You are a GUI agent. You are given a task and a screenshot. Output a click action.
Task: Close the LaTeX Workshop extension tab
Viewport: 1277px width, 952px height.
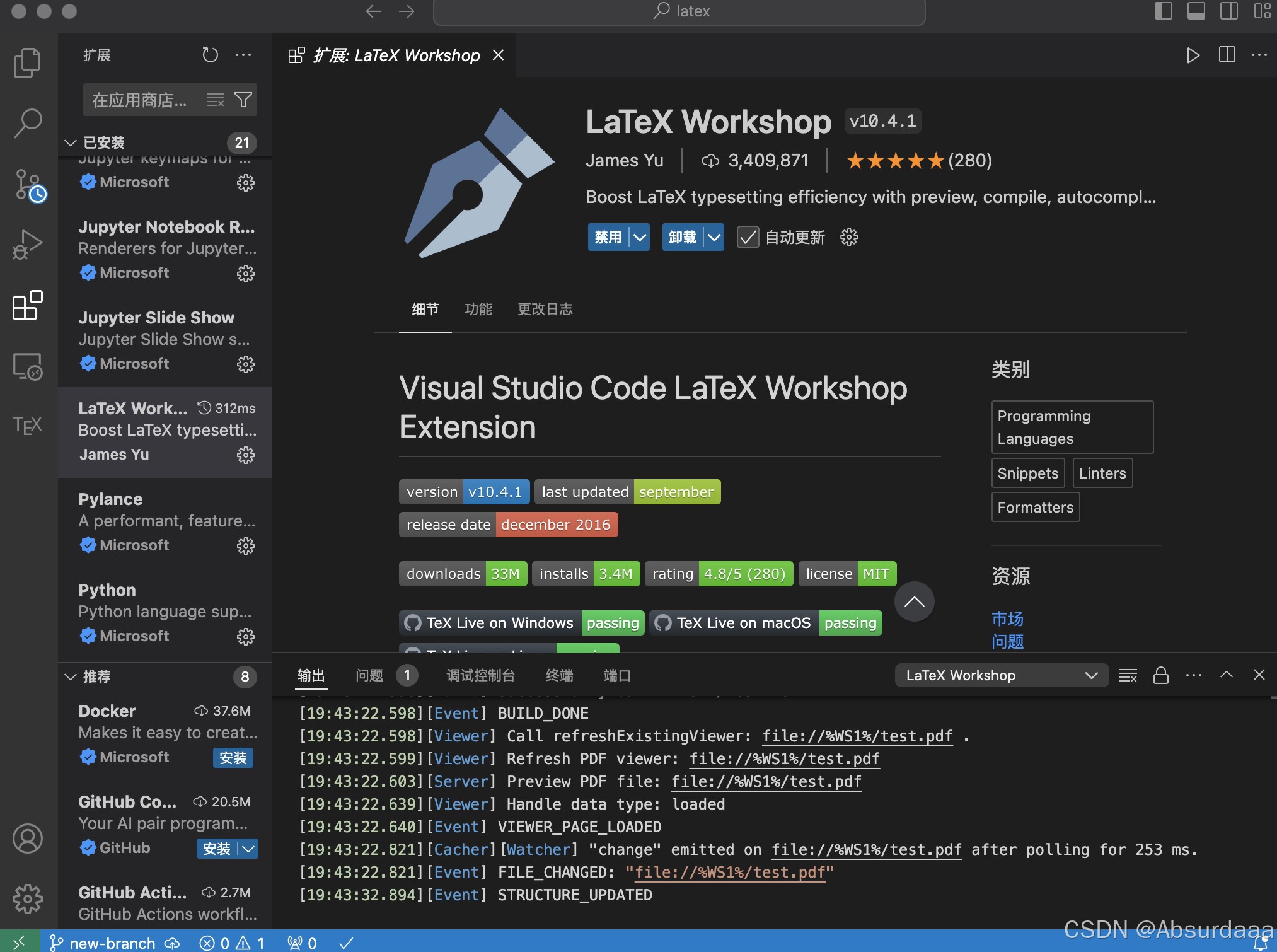pyautogui.click(x=498, y=55)
